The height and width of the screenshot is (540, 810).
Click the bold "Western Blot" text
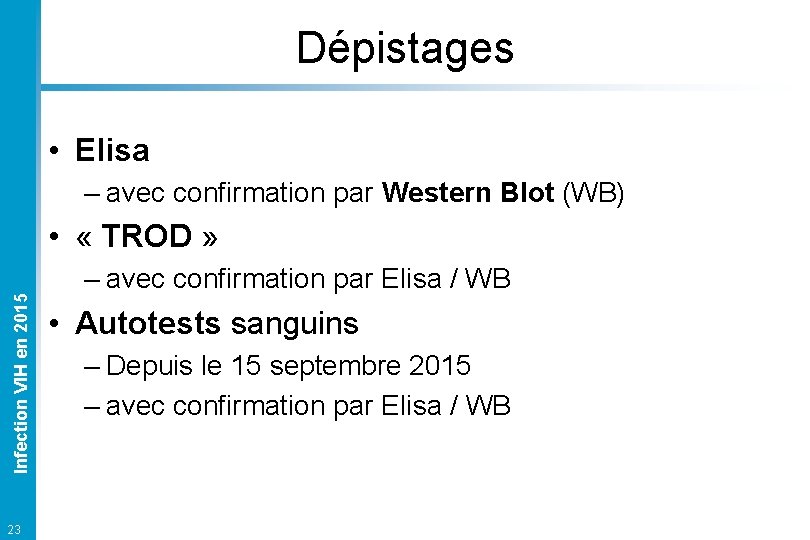[x=467, y=192]
